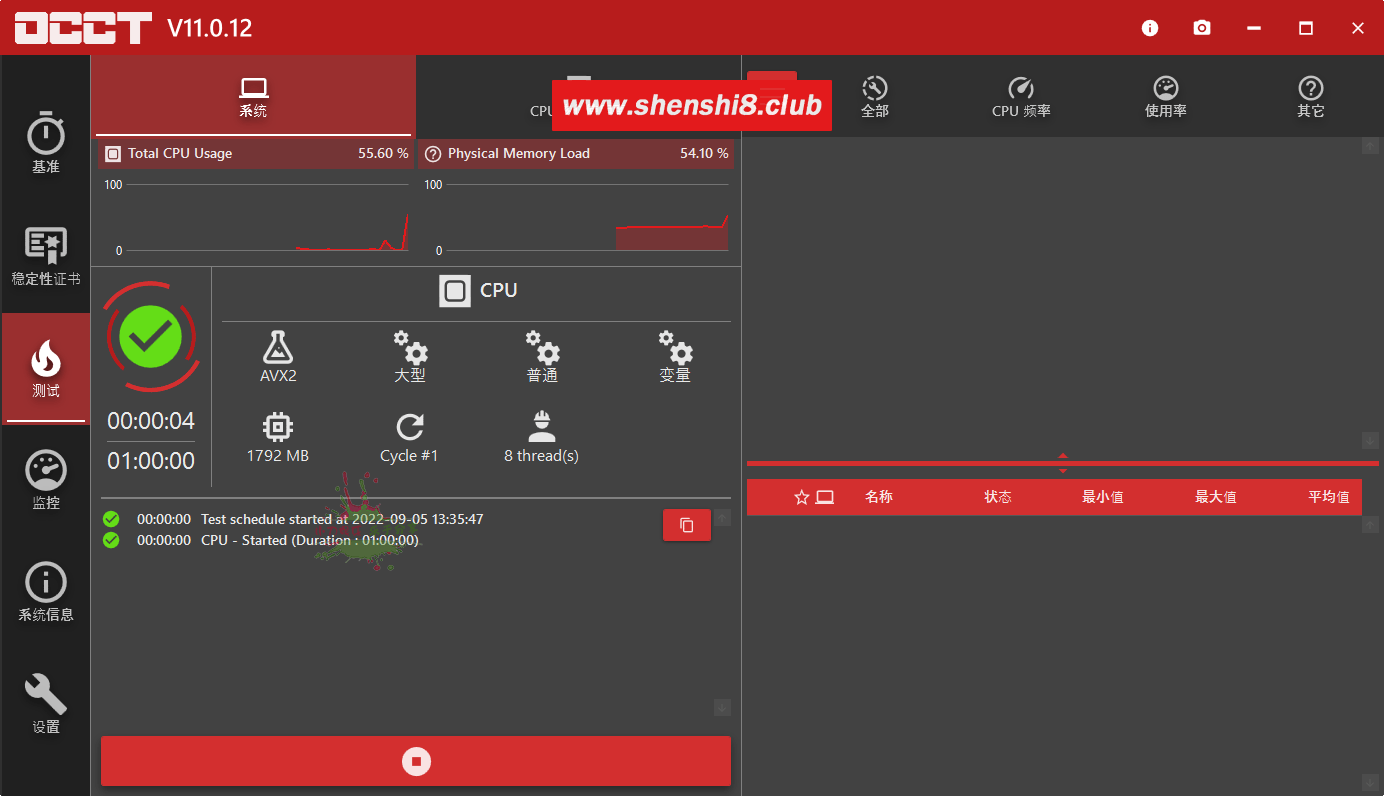Viewport: 1384px width, 796px height.
Task: Click the down arrow of the log scroller
Action: [x=722, y=708]
